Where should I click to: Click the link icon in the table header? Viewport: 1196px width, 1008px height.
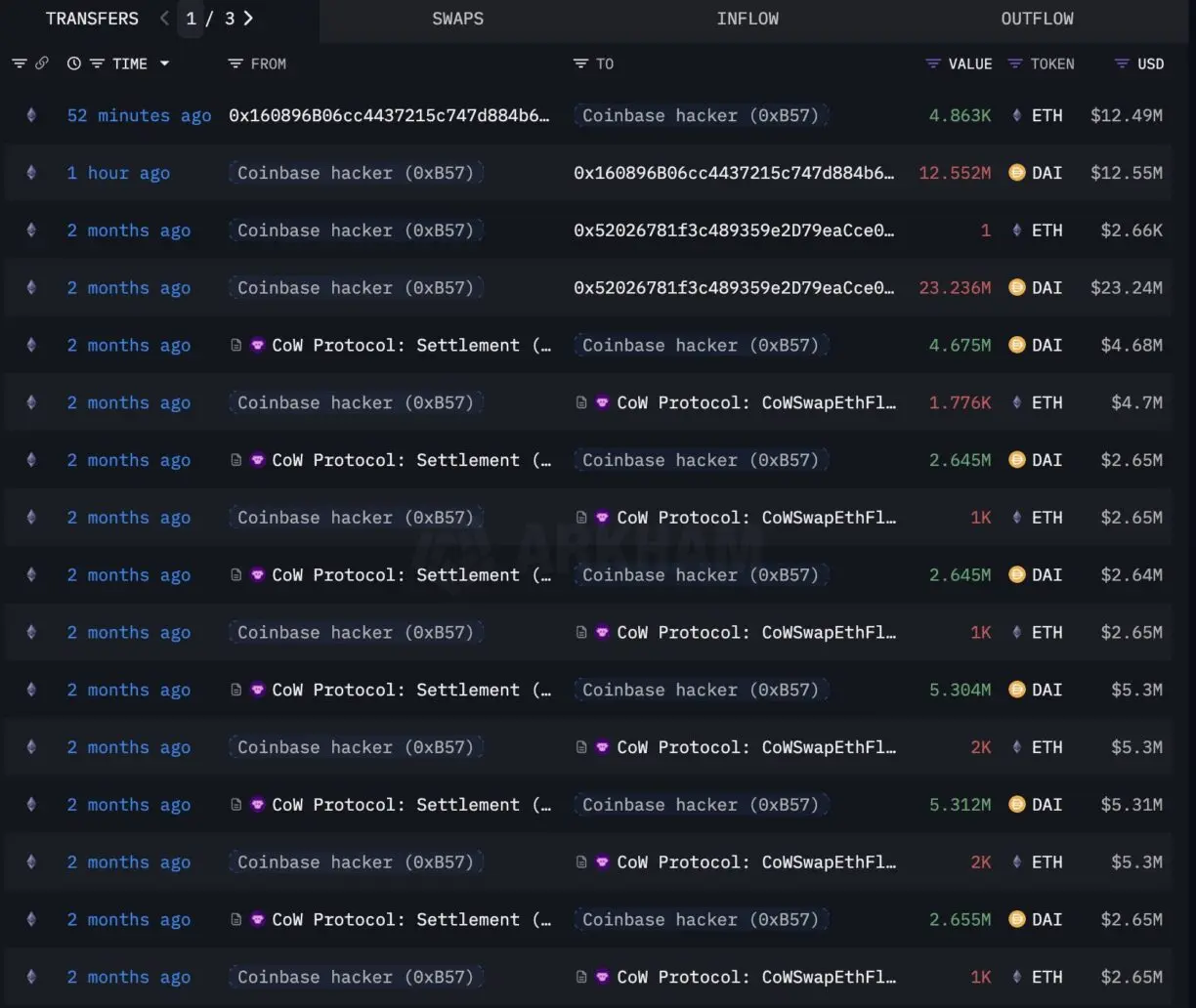pyautogui.click(x=42, y=63)
